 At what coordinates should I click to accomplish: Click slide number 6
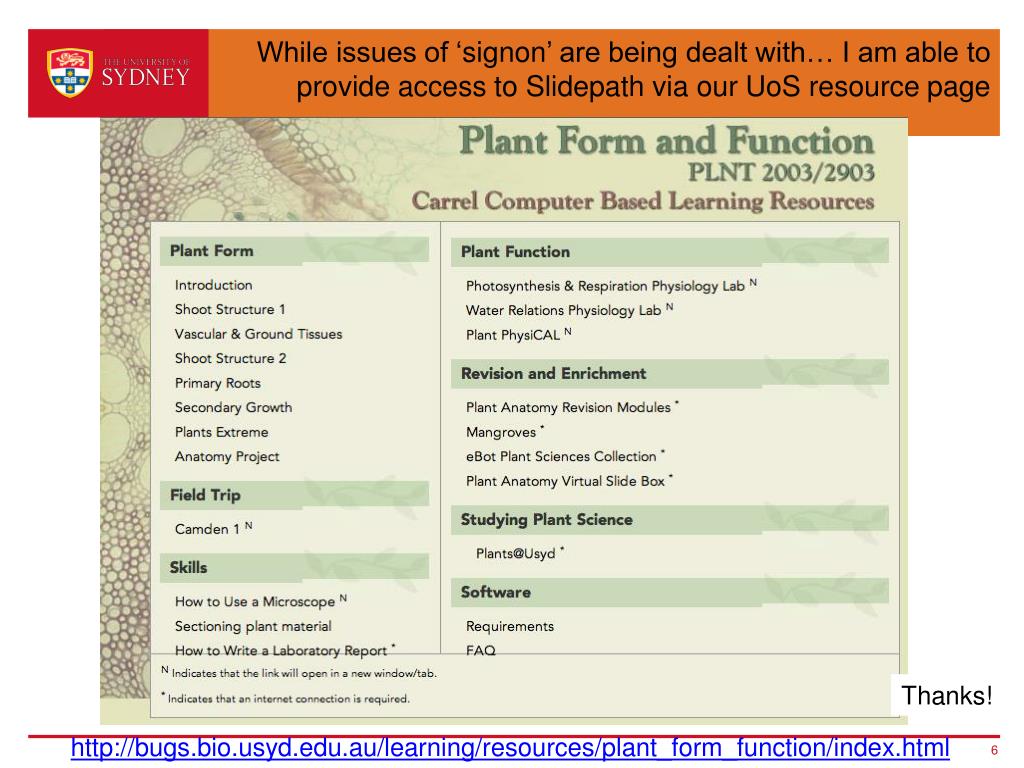coord(994,750)
